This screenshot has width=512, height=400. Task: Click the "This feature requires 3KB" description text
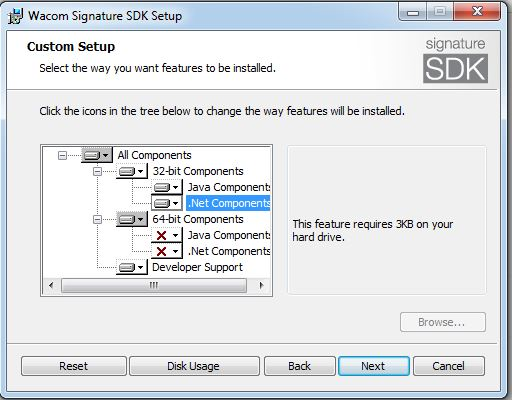click(x=373, y=230)
